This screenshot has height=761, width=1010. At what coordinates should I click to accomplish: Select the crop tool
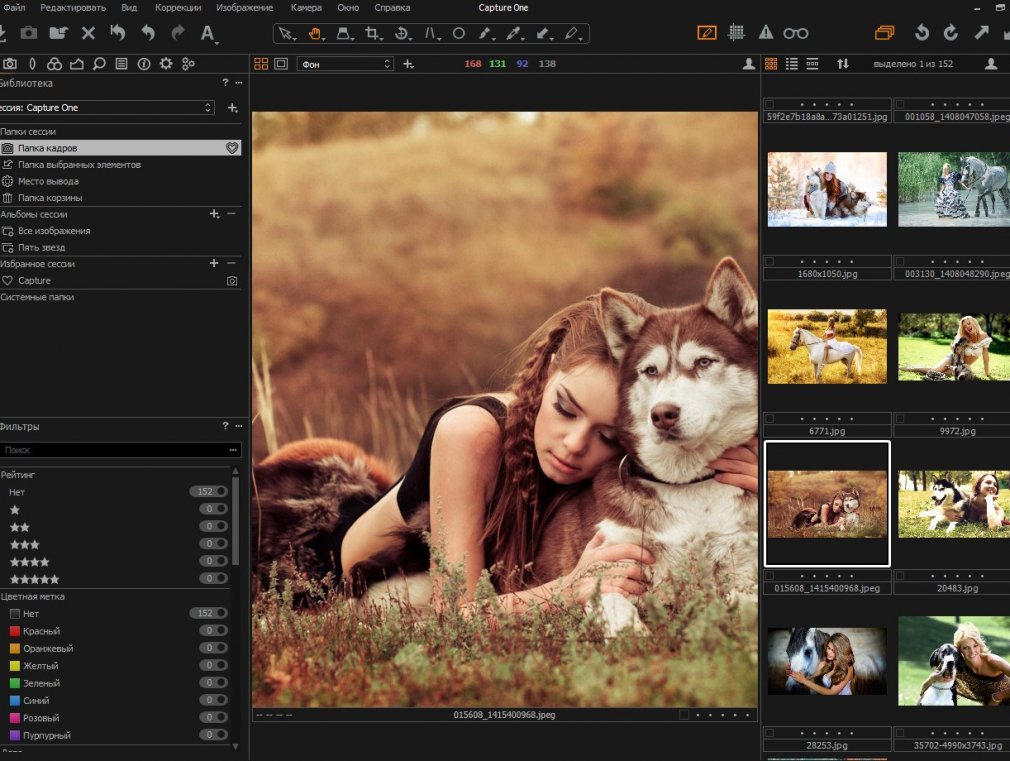372,34
